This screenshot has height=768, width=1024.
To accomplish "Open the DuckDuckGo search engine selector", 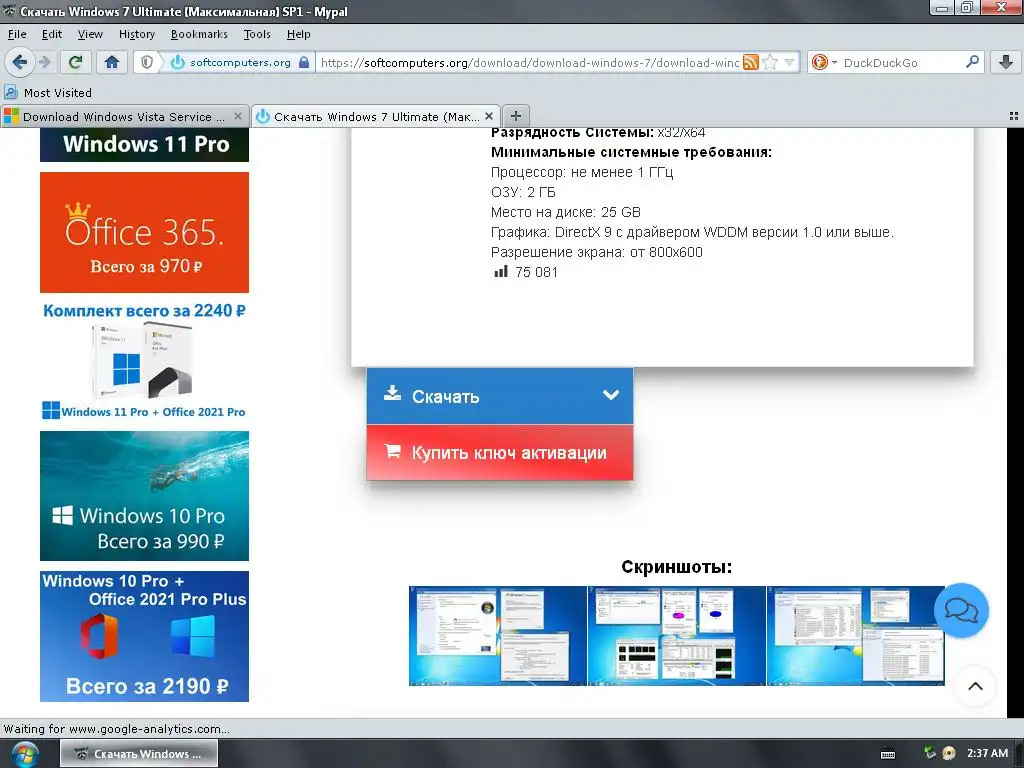I will point(824,63).
